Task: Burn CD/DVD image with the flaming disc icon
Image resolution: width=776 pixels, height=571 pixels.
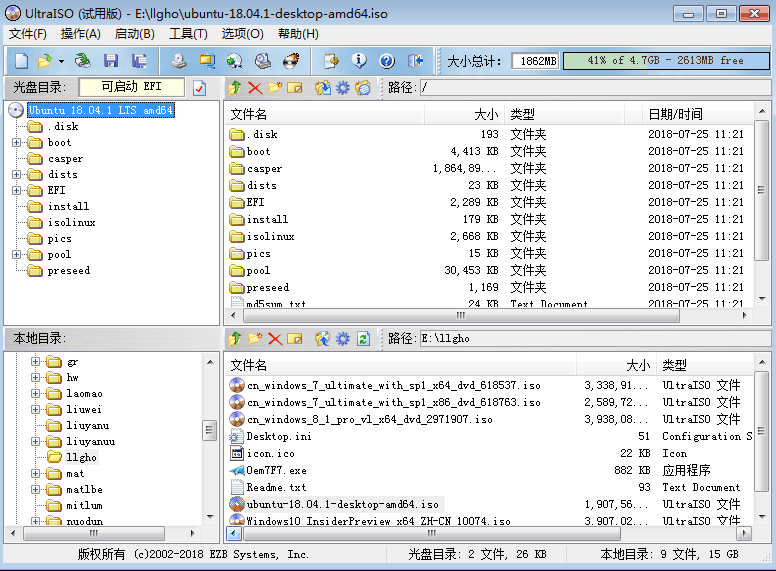Action: pyautogui.click(x=291, y=61)
